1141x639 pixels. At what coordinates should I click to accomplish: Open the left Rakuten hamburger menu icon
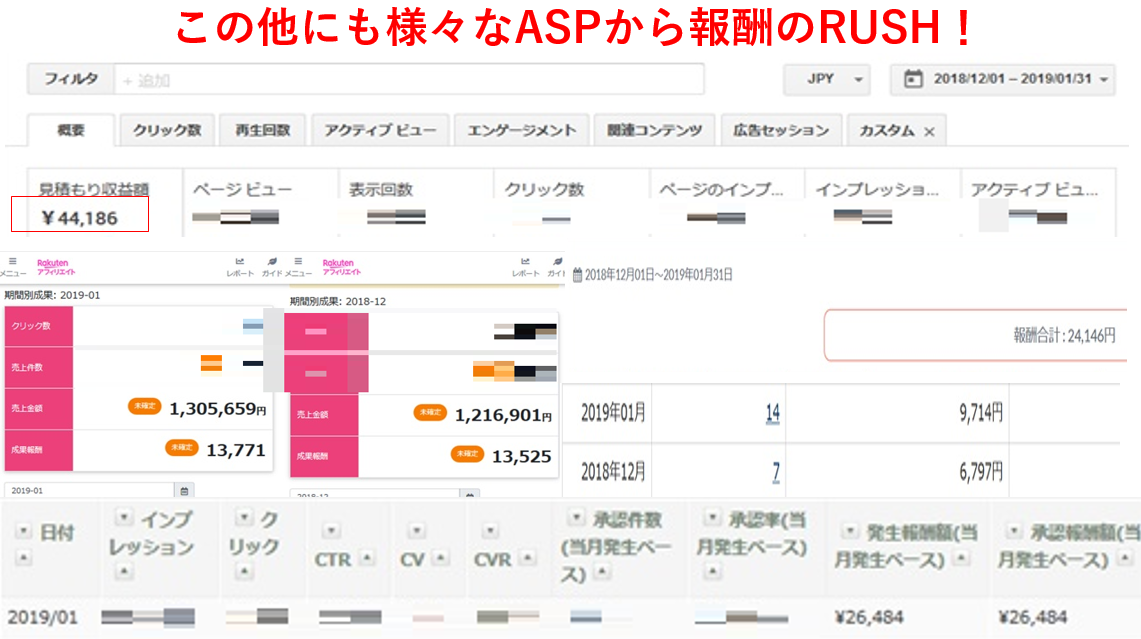point(12,262)
